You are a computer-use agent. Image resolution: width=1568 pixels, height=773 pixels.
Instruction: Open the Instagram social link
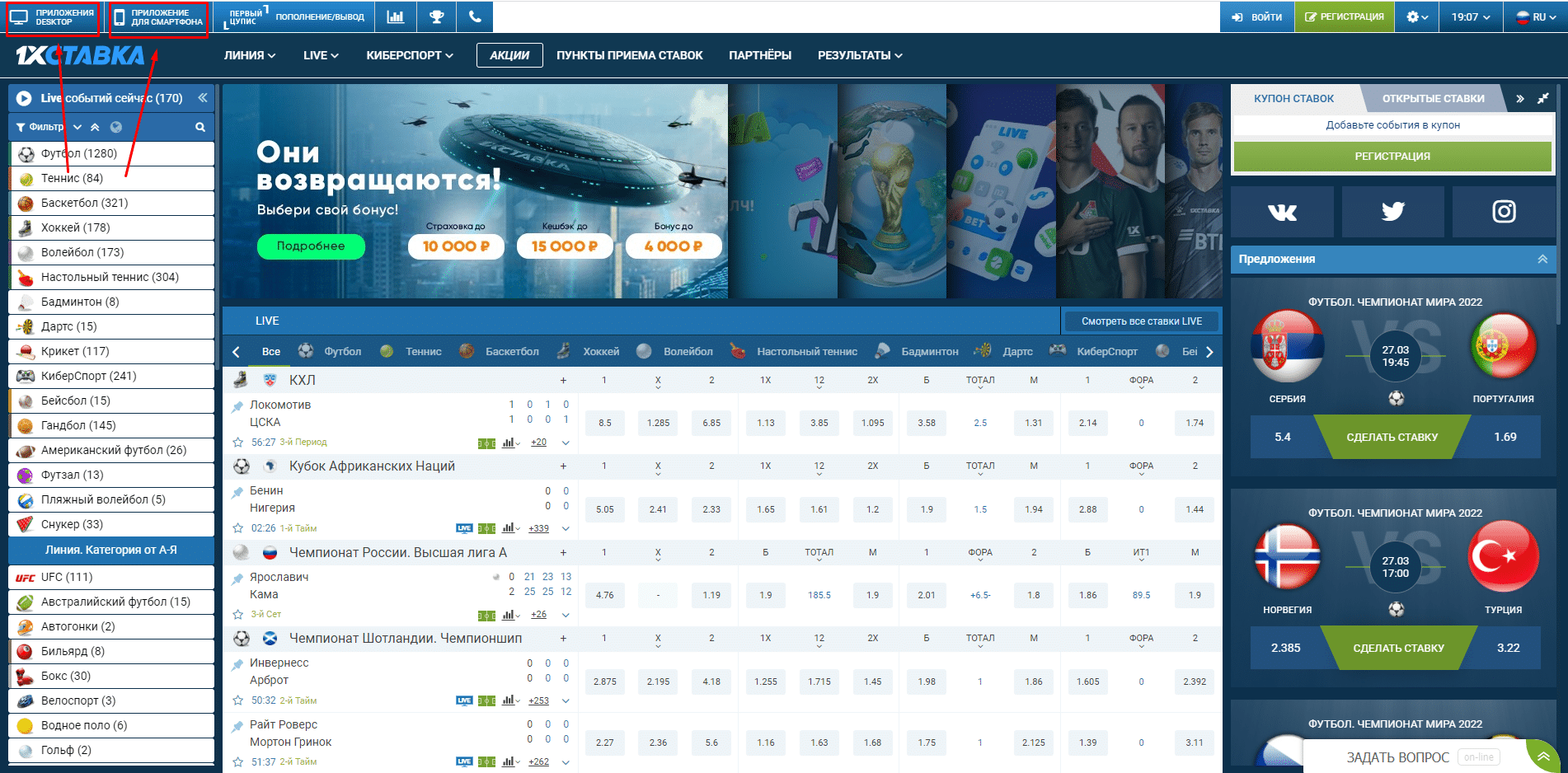point(1504,212)
